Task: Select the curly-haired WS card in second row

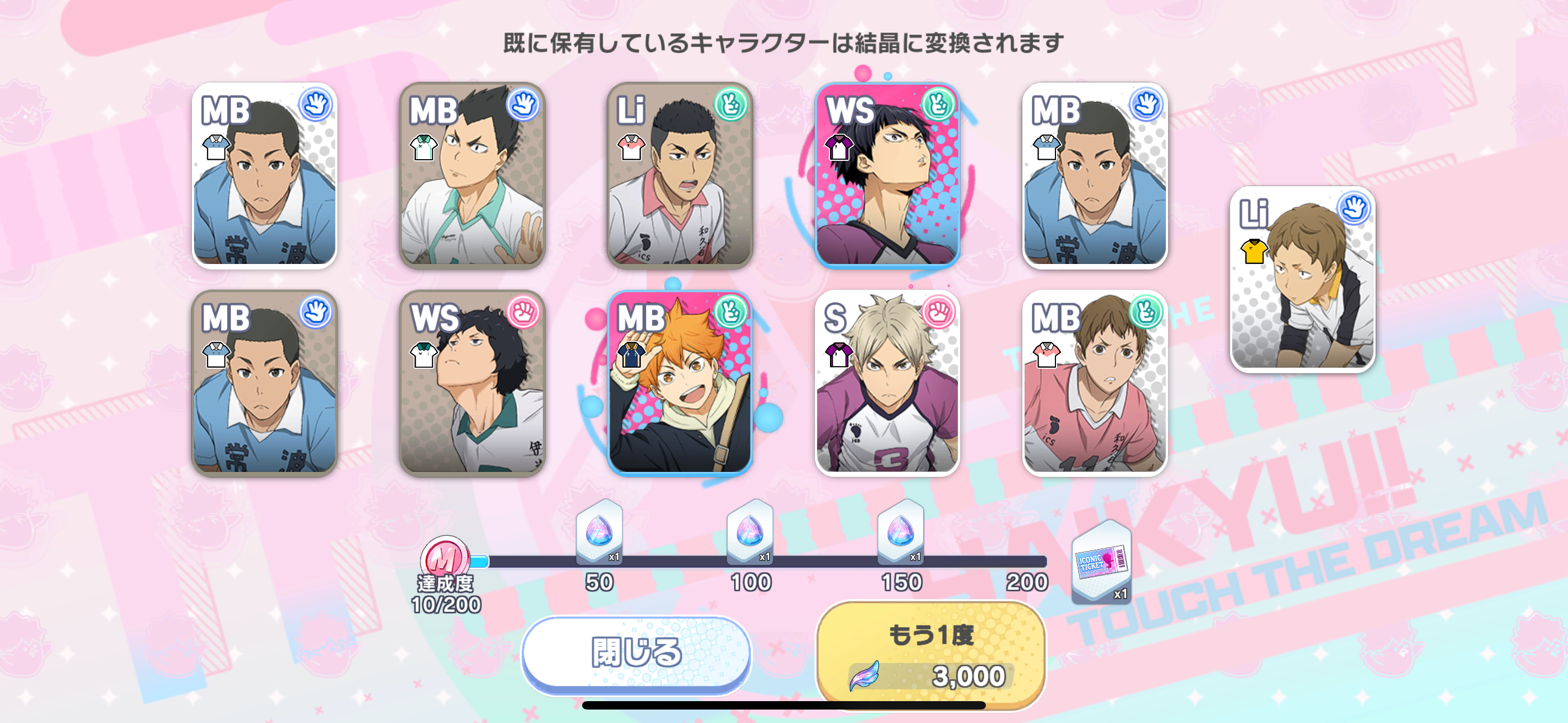Action: point(472,383)
